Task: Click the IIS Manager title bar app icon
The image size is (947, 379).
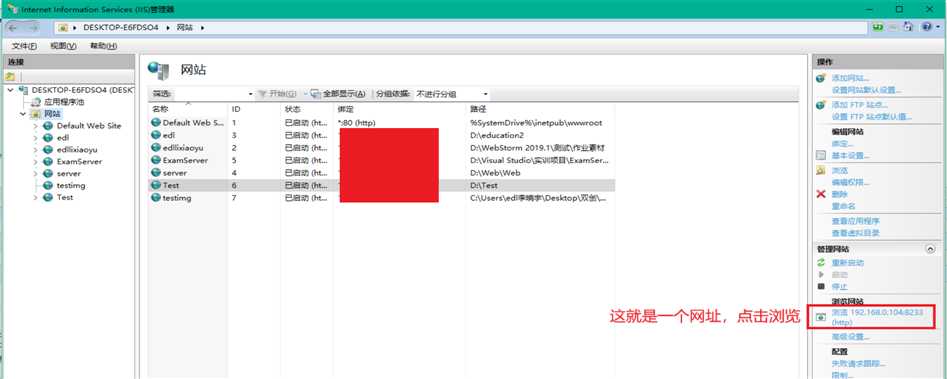Action: click(12, 8)
